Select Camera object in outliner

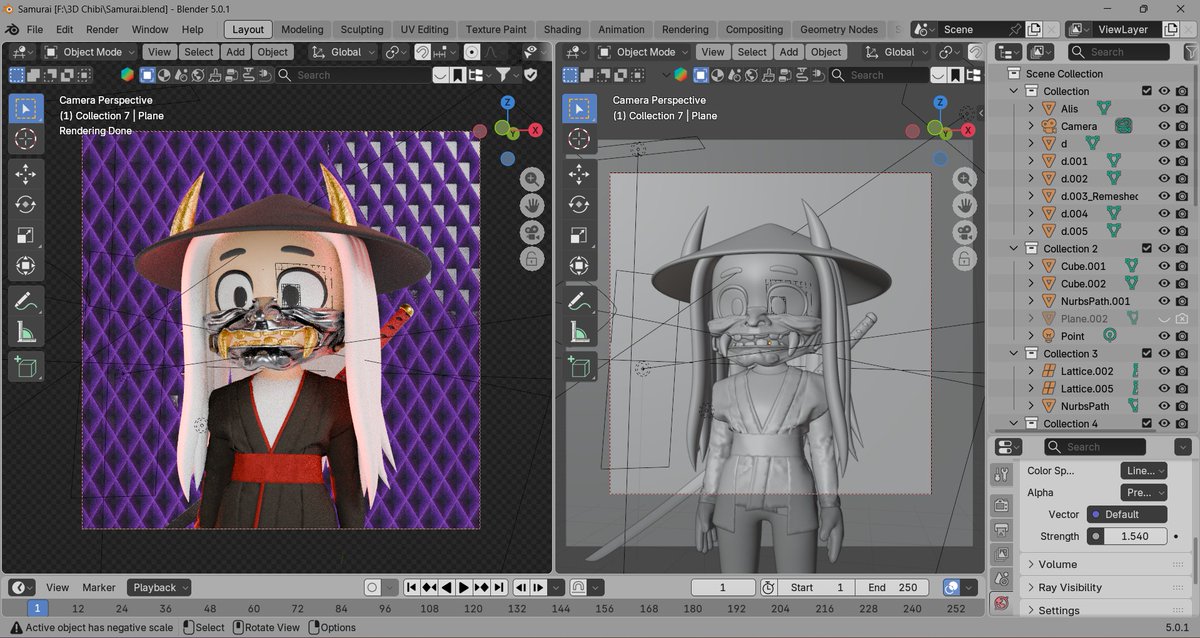pyautogui.click(x=1079, y=126)
